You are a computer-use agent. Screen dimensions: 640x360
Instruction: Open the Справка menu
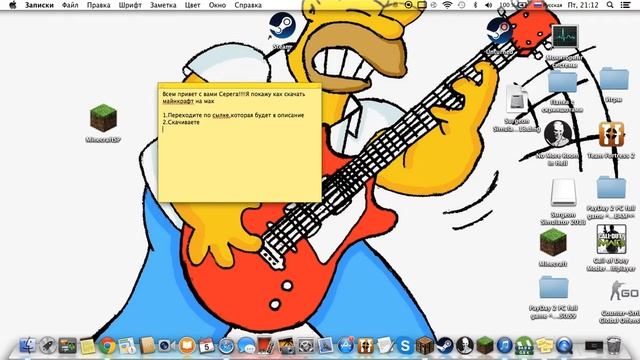point(248,5)
